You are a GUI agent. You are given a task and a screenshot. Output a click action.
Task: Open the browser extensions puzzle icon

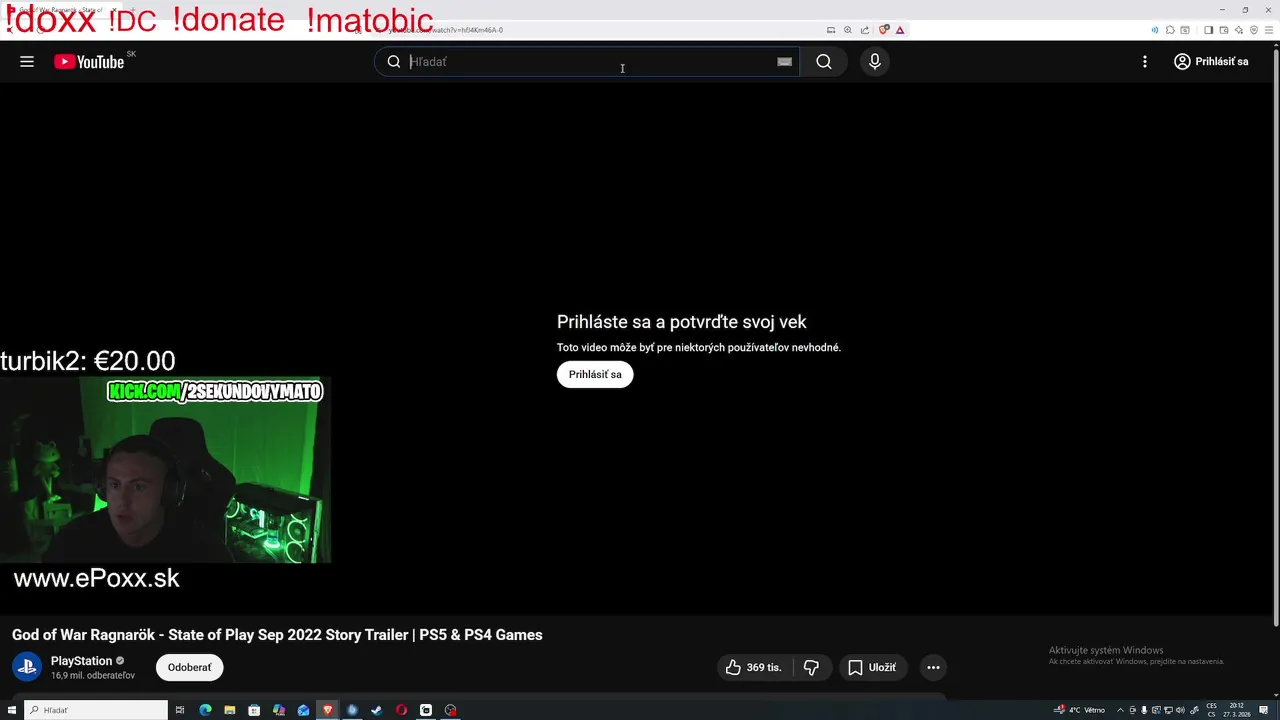pyautogui.click(x=1170, y=30)
